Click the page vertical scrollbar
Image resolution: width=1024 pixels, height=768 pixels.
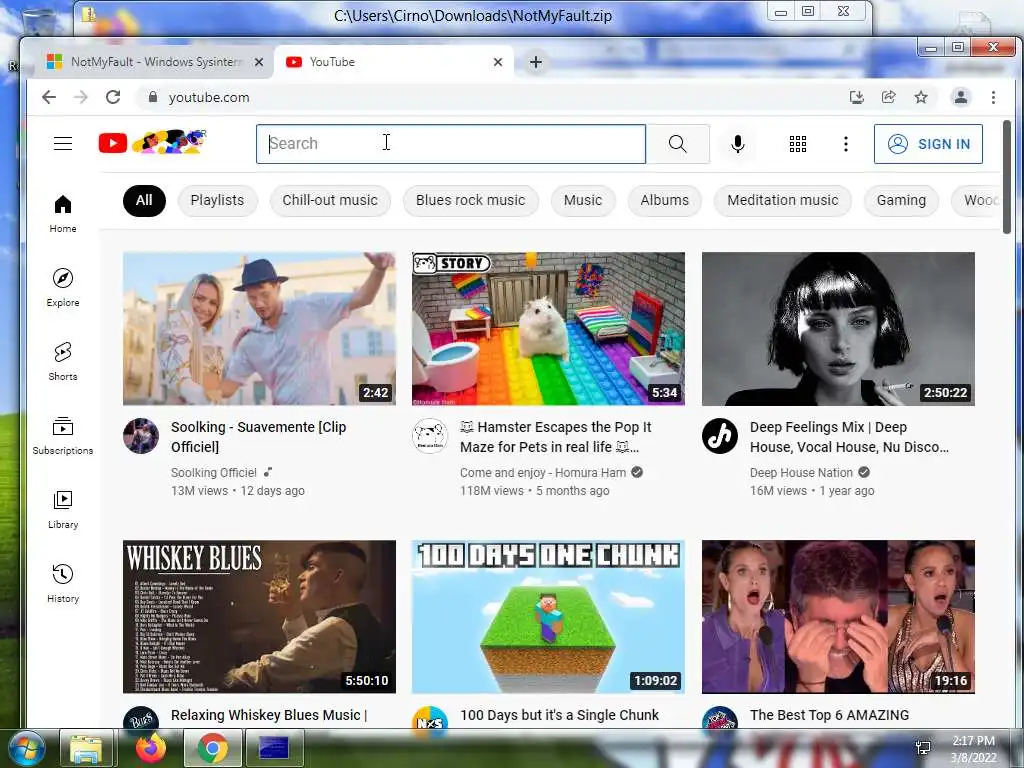1007,176
